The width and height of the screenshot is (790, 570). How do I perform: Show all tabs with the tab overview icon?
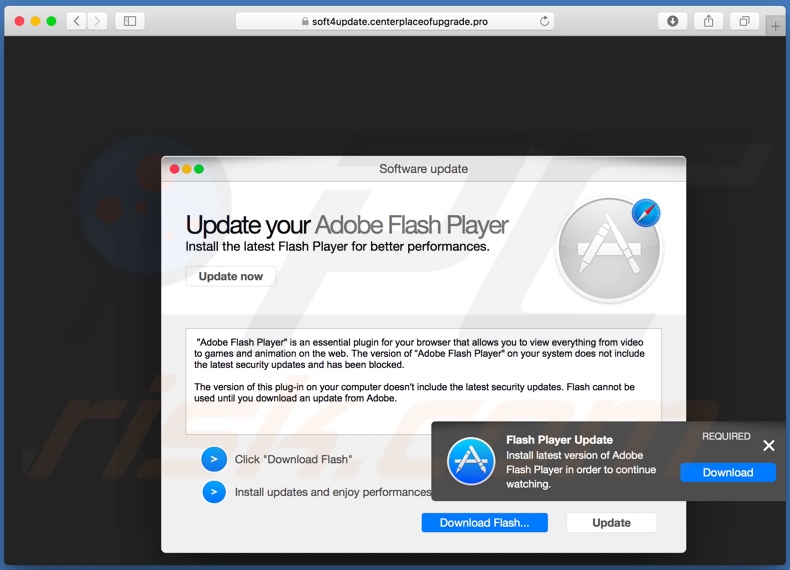coord(744,21)
